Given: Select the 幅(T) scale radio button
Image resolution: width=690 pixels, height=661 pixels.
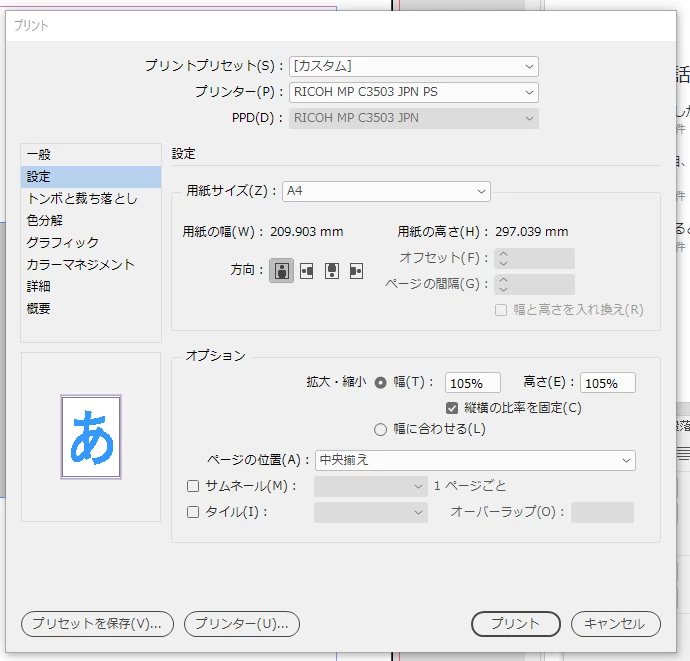Looking at the screenshot, I should click(380, 383).
